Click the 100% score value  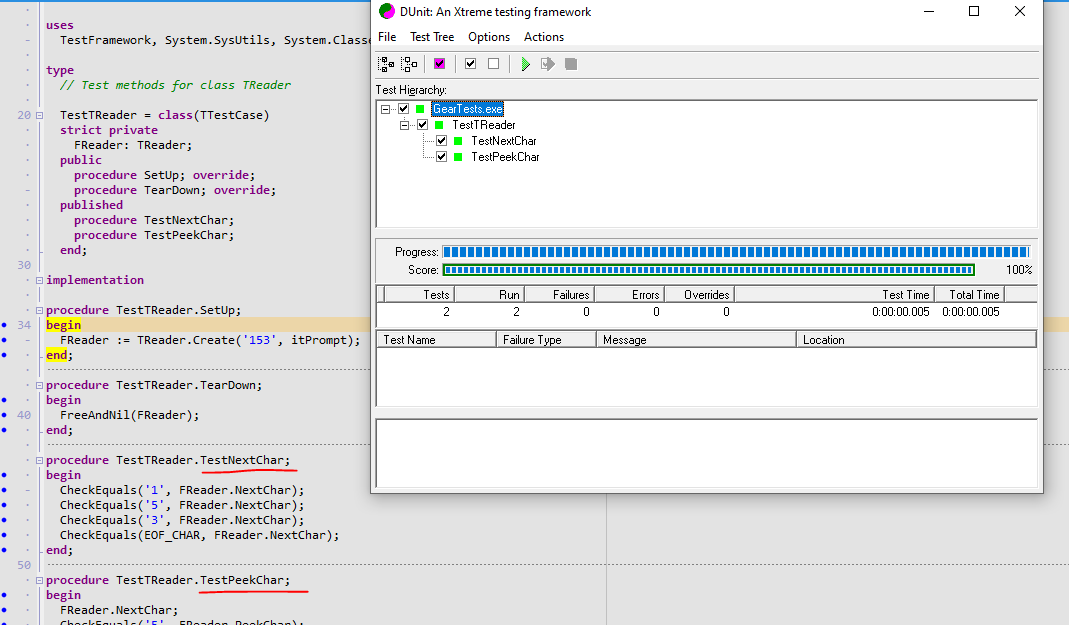tap(1019, 270)
